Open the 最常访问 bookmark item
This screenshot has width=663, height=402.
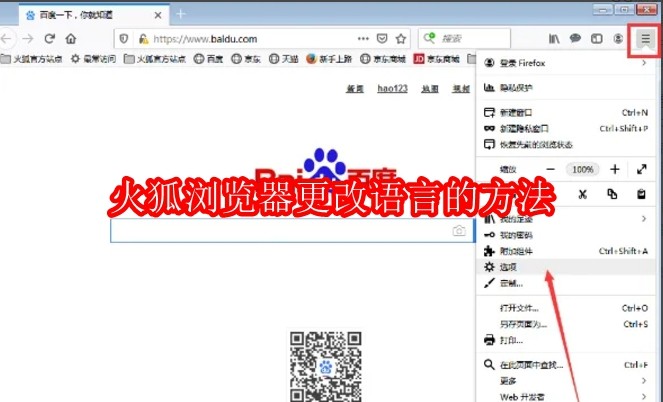click(93, 59)
